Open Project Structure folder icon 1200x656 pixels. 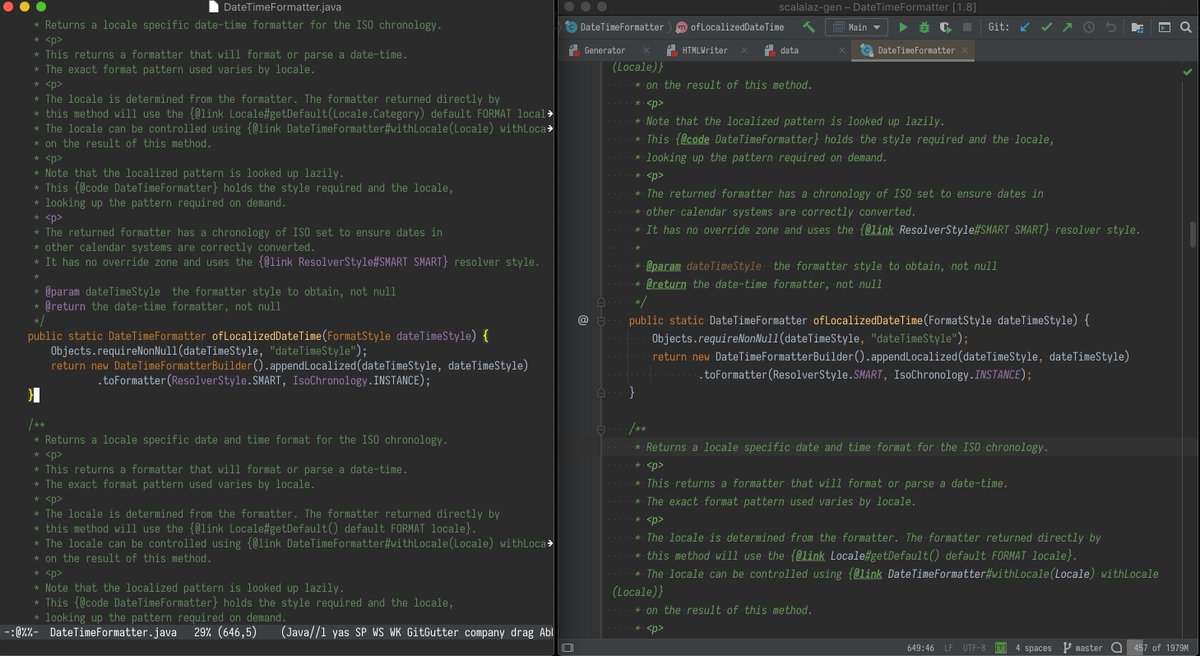pos(1137,28)
